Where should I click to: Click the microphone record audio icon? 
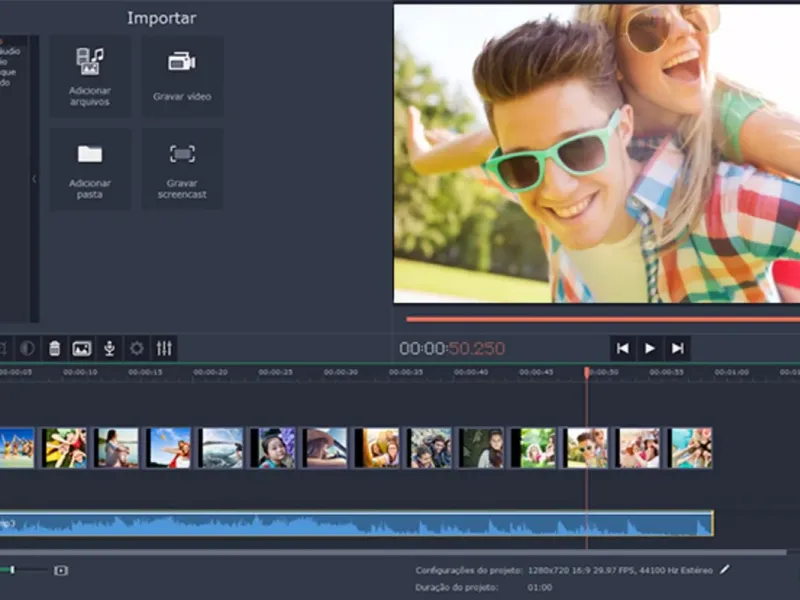109,348
